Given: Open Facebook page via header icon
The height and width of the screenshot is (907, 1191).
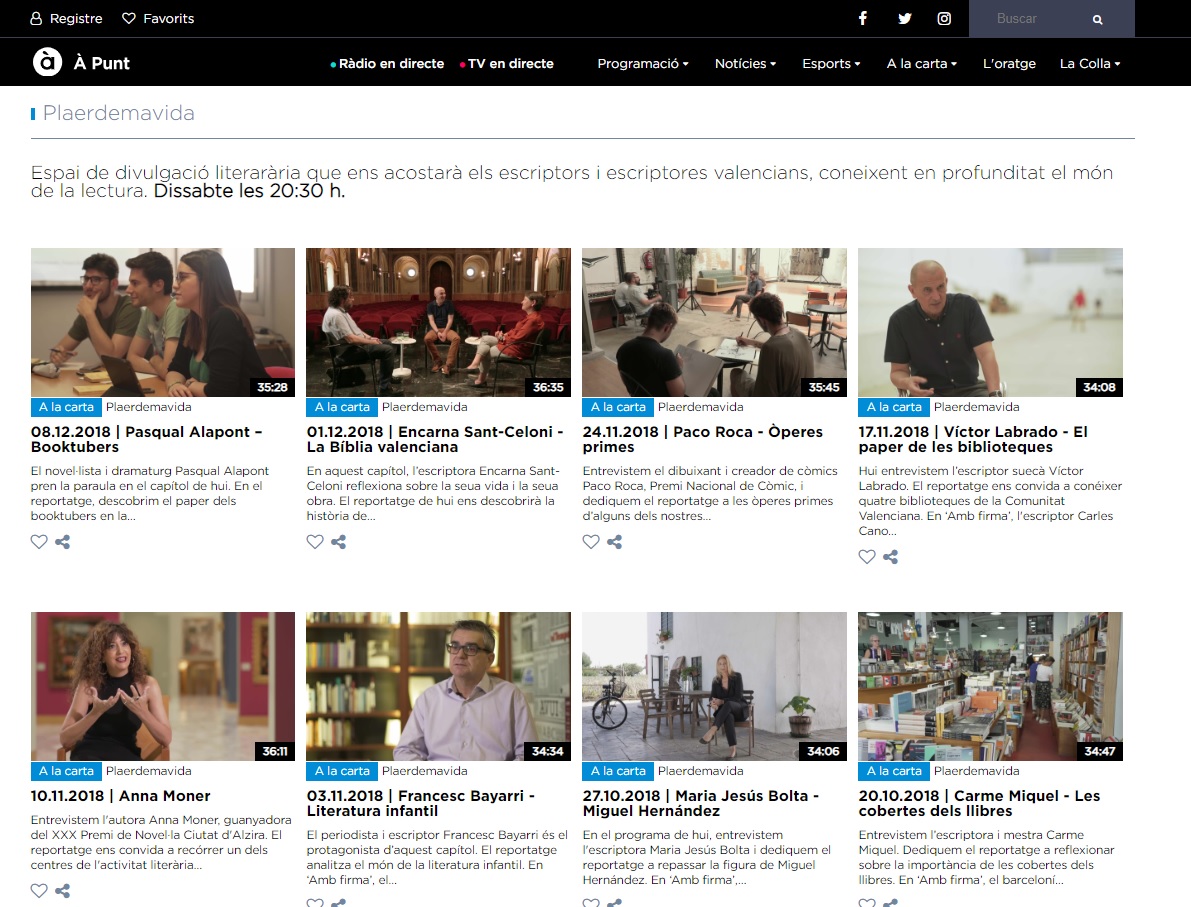Looking at the screenshot, I should click(863, 18).
